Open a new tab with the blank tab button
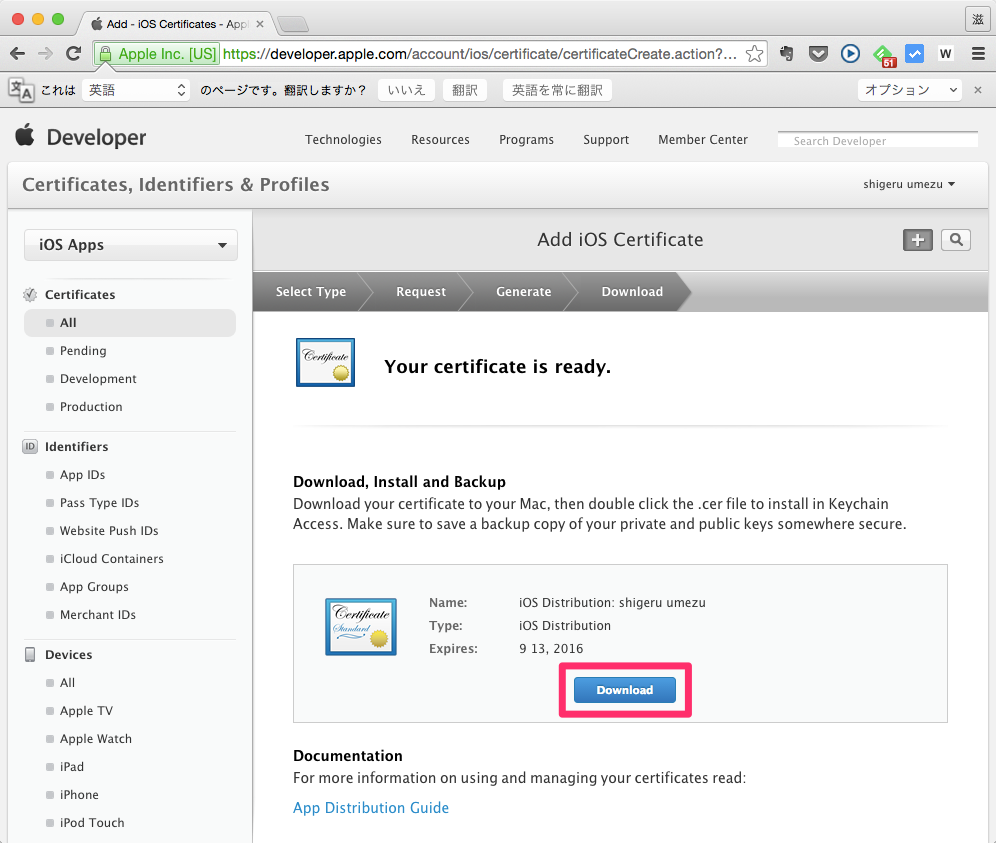 point(293,25)
